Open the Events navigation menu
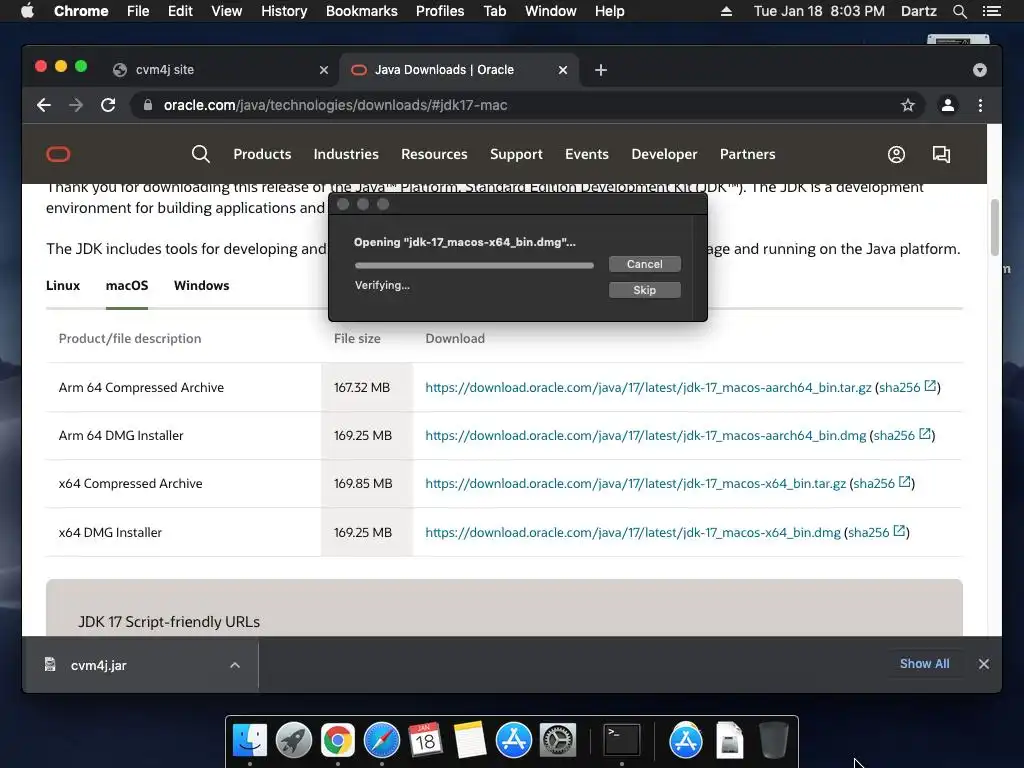This screenshot has height=768, width=1024. 586,154
